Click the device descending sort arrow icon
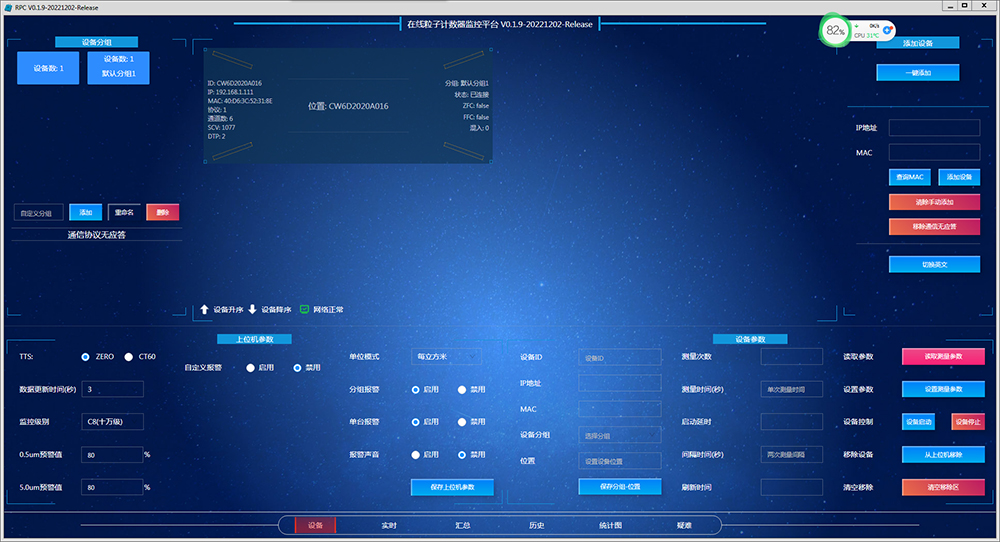Image resolution: width=1000 pixels, height=542 pixels. (252, 310)
